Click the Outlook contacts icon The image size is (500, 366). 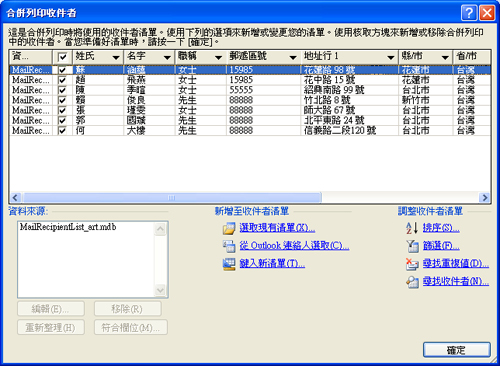229,246
